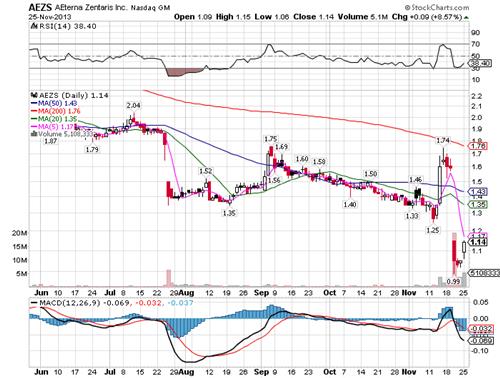Click the 5108333 volume tag at right

pyautogui.click(x=484, y=273)
